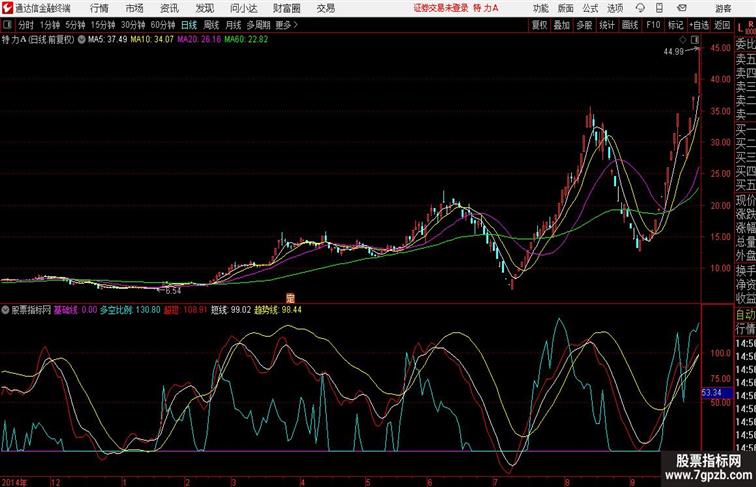Expand the 股票指标网 indicator dropdown circle
This screenshot has height=487, width=756.
click(5, 310)
